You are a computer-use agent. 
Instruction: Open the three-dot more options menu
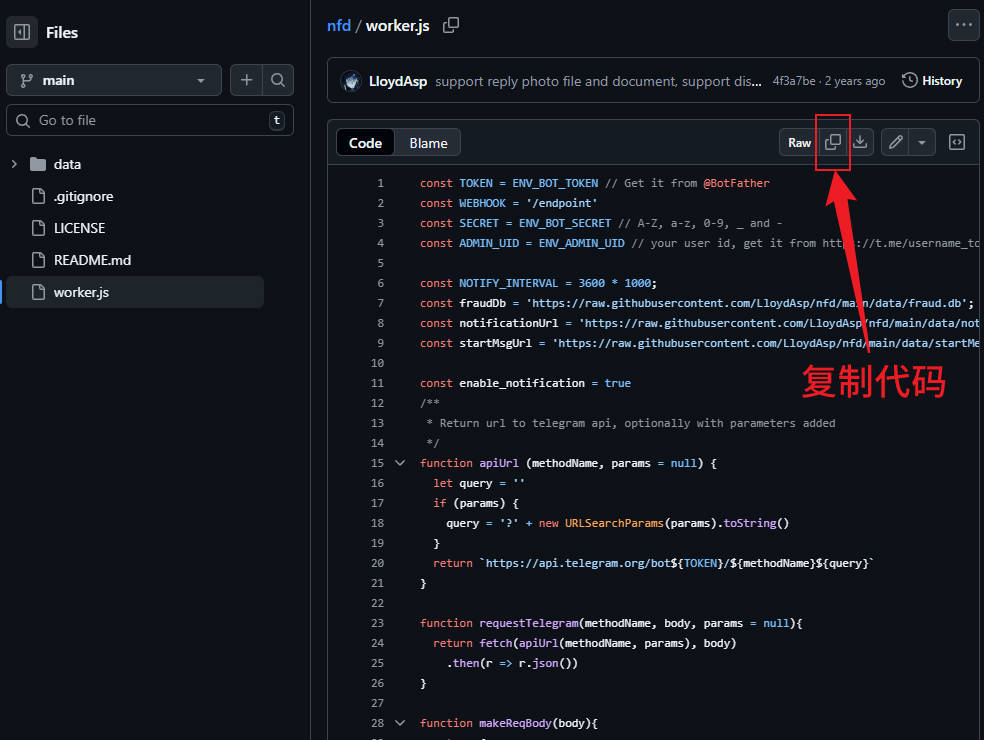[963, 26]
